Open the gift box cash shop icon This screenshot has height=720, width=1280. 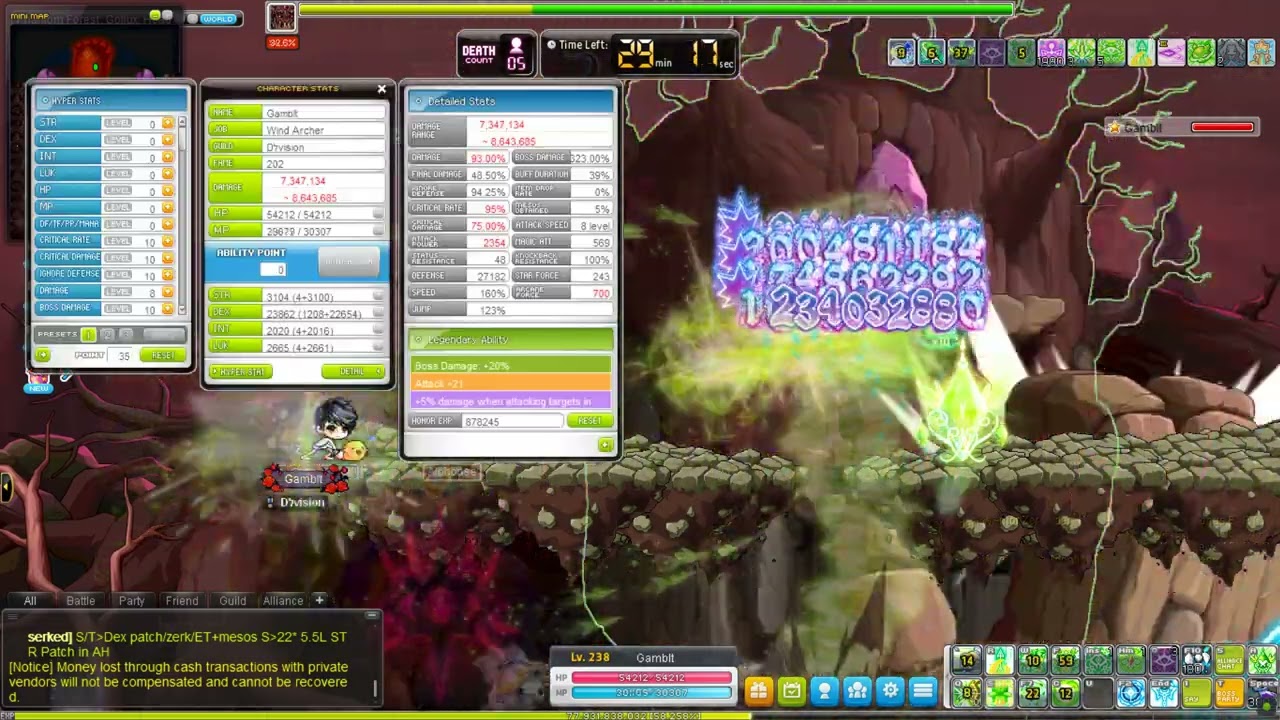758,690
